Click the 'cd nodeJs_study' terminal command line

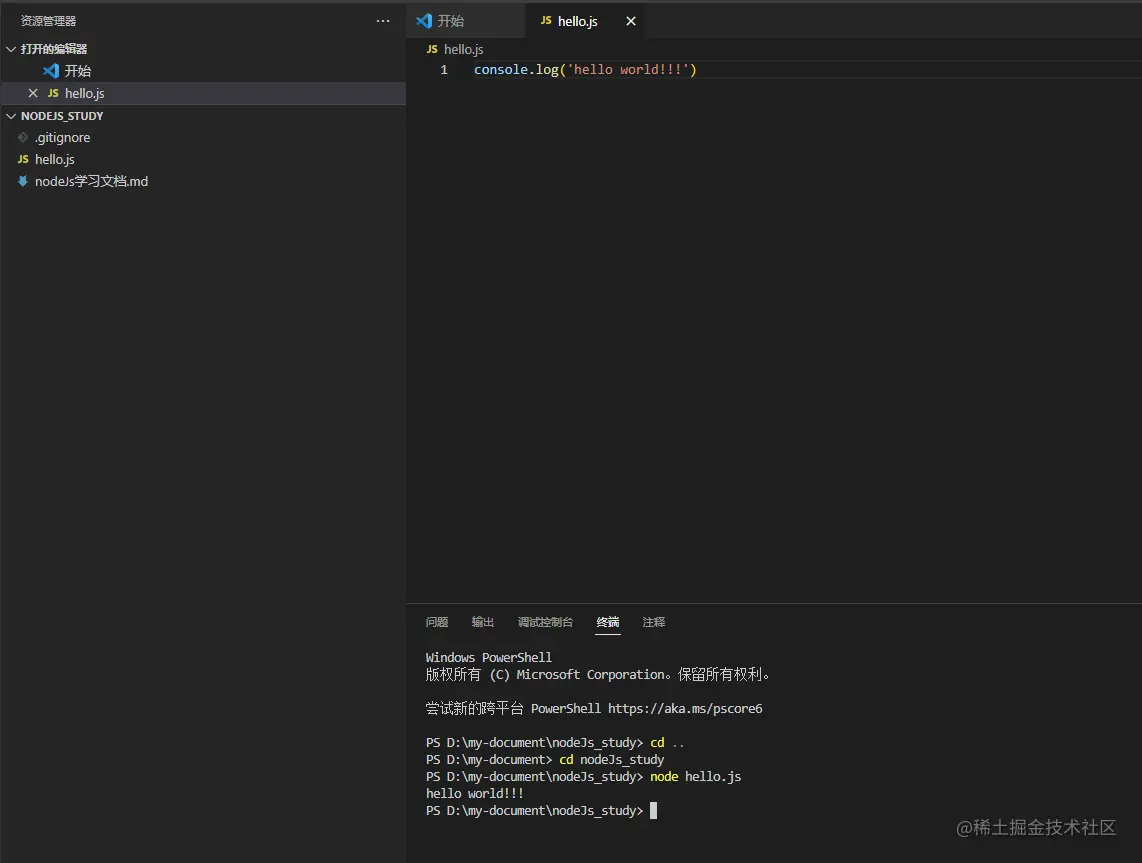tap(545, 760)
